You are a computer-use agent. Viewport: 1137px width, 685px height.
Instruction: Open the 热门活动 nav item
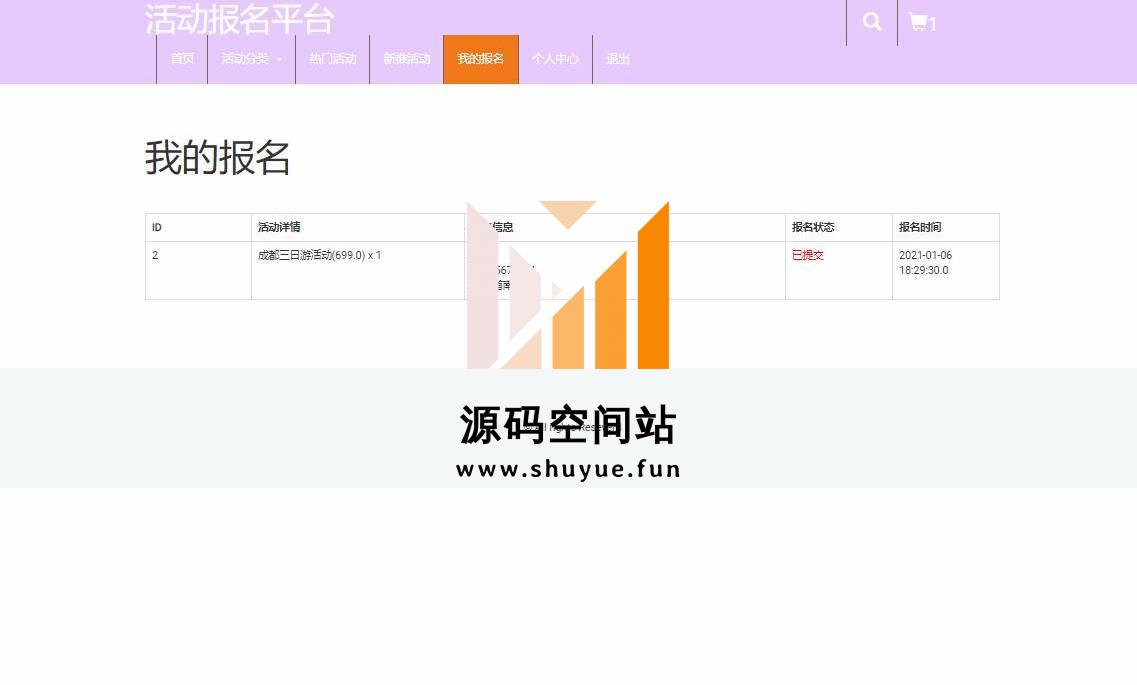tap(332, 59)
